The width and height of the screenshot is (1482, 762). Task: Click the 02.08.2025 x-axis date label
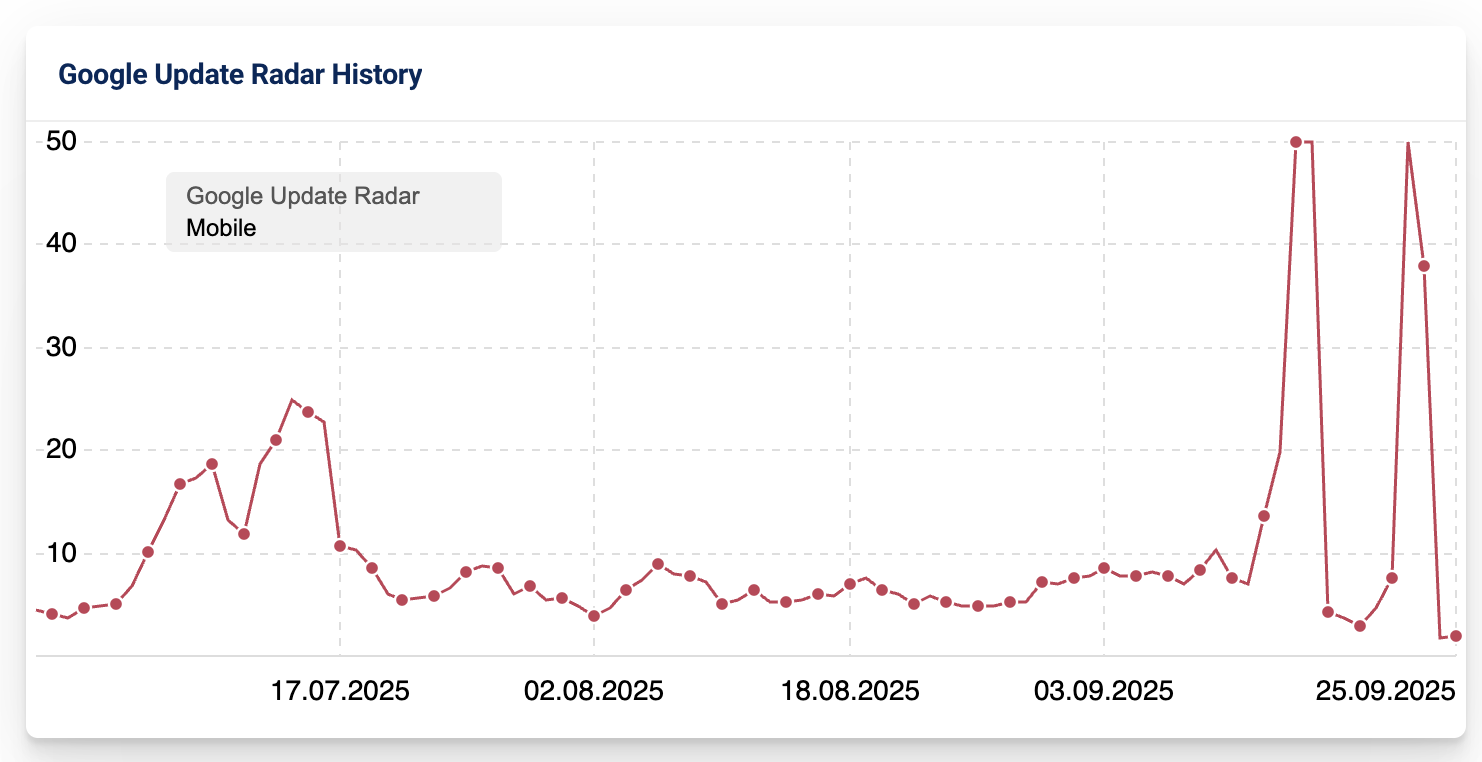[594, 692]
